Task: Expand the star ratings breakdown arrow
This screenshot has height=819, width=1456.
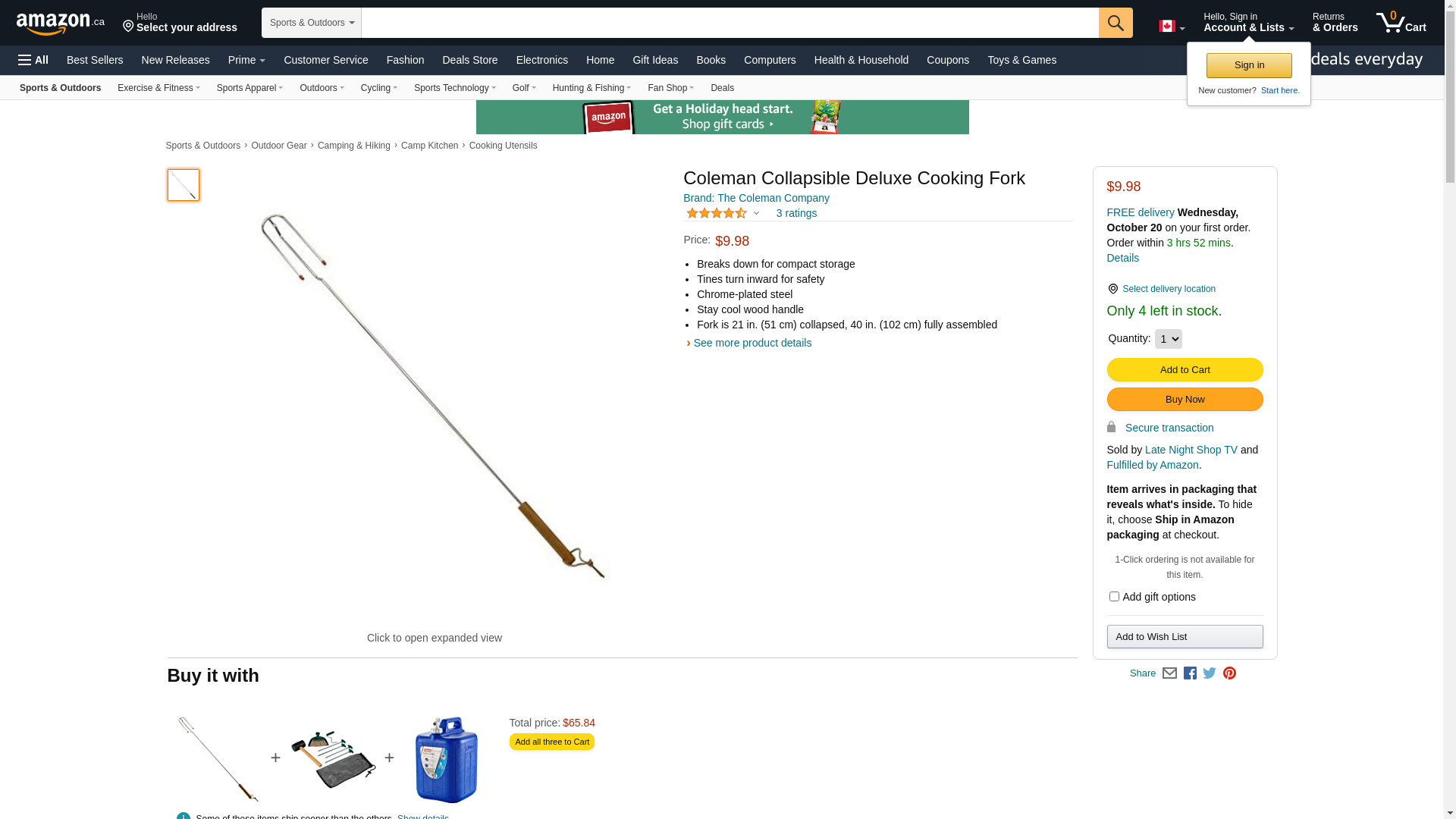Action: pos(756,213)
